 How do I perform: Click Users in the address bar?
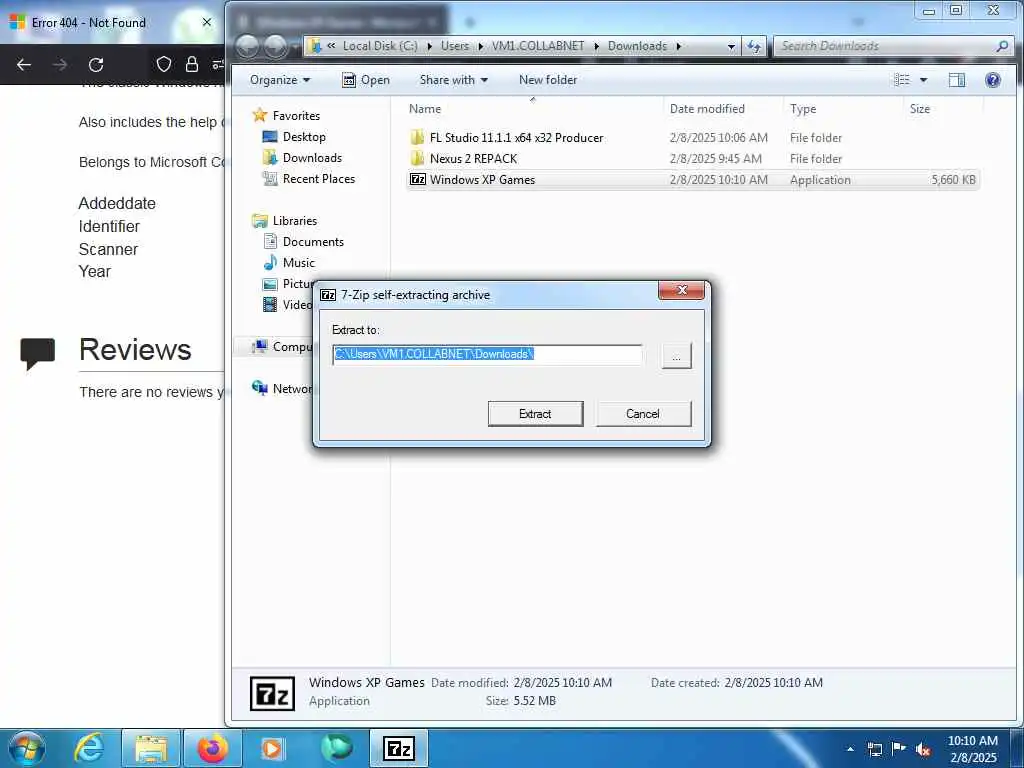(x=455, y=46)
